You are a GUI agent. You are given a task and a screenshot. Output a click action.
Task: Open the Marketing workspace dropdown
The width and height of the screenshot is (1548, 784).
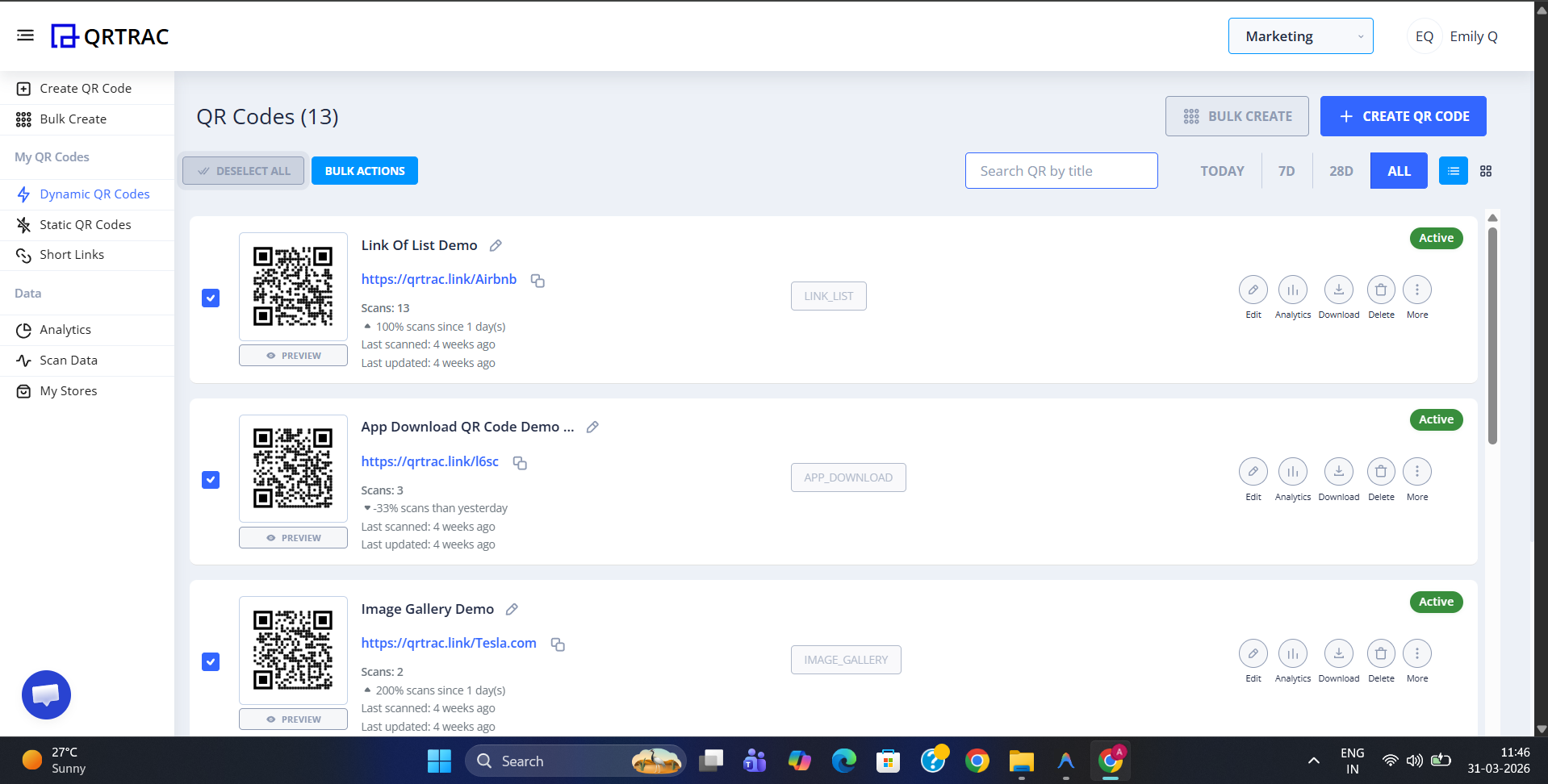coord(1300,35)
